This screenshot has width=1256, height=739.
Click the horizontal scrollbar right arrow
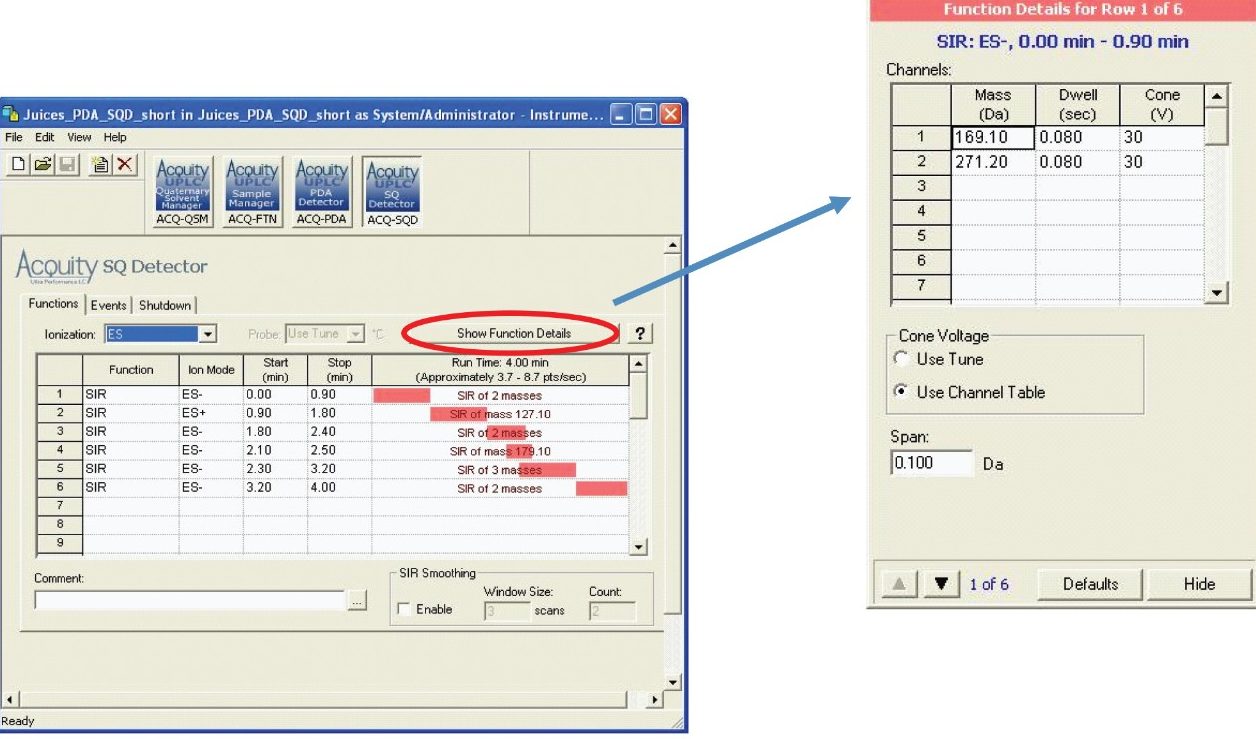tap(655, 699)
